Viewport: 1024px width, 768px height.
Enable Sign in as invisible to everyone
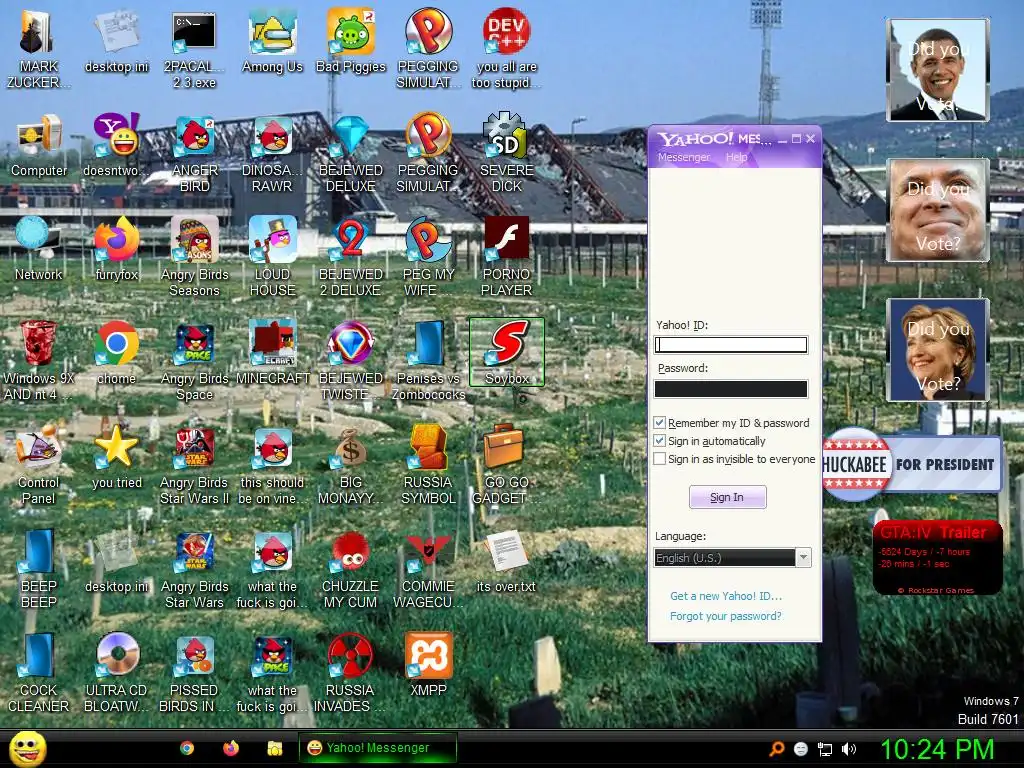660,459
